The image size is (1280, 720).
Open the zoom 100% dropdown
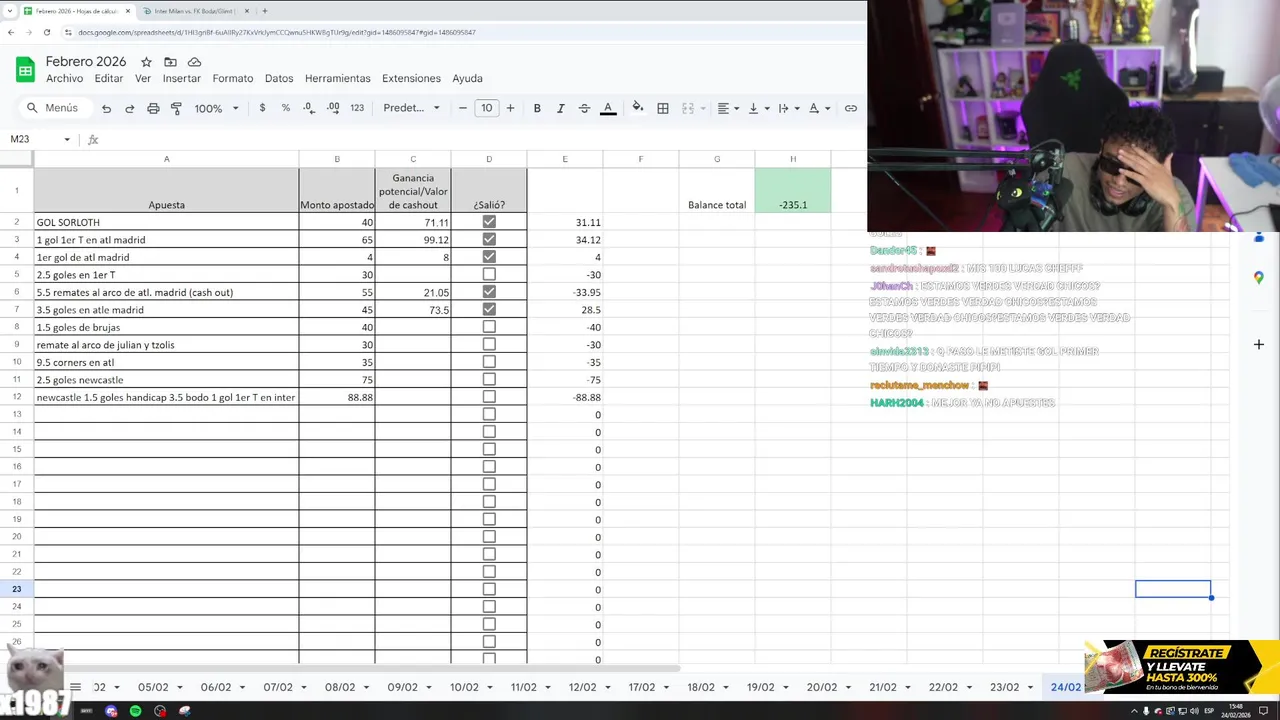(x=216, y=108)
